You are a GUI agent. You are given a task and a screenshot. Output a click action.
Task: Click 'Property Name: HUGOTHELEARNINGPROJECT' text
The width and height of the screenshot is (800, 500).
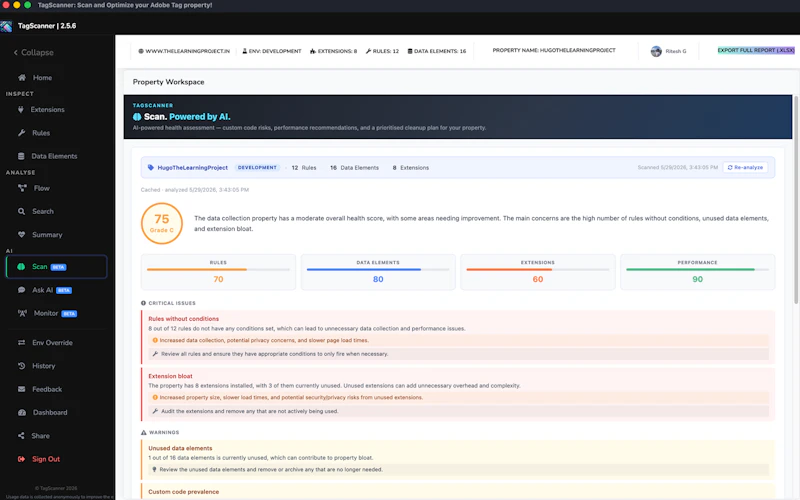[554, 50]
